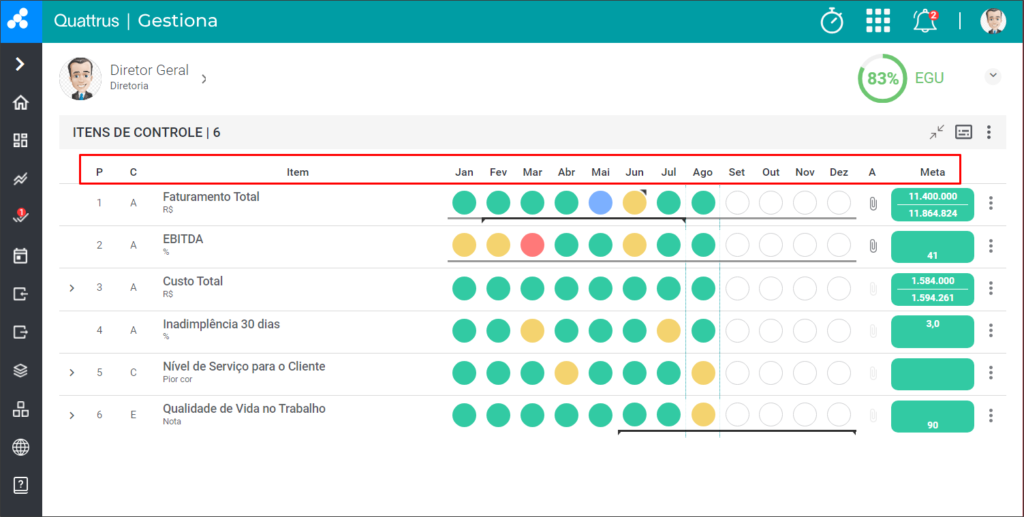Open Qualidade de Vida no Trabalho item
1024x517 pixels.
(244, 409)
